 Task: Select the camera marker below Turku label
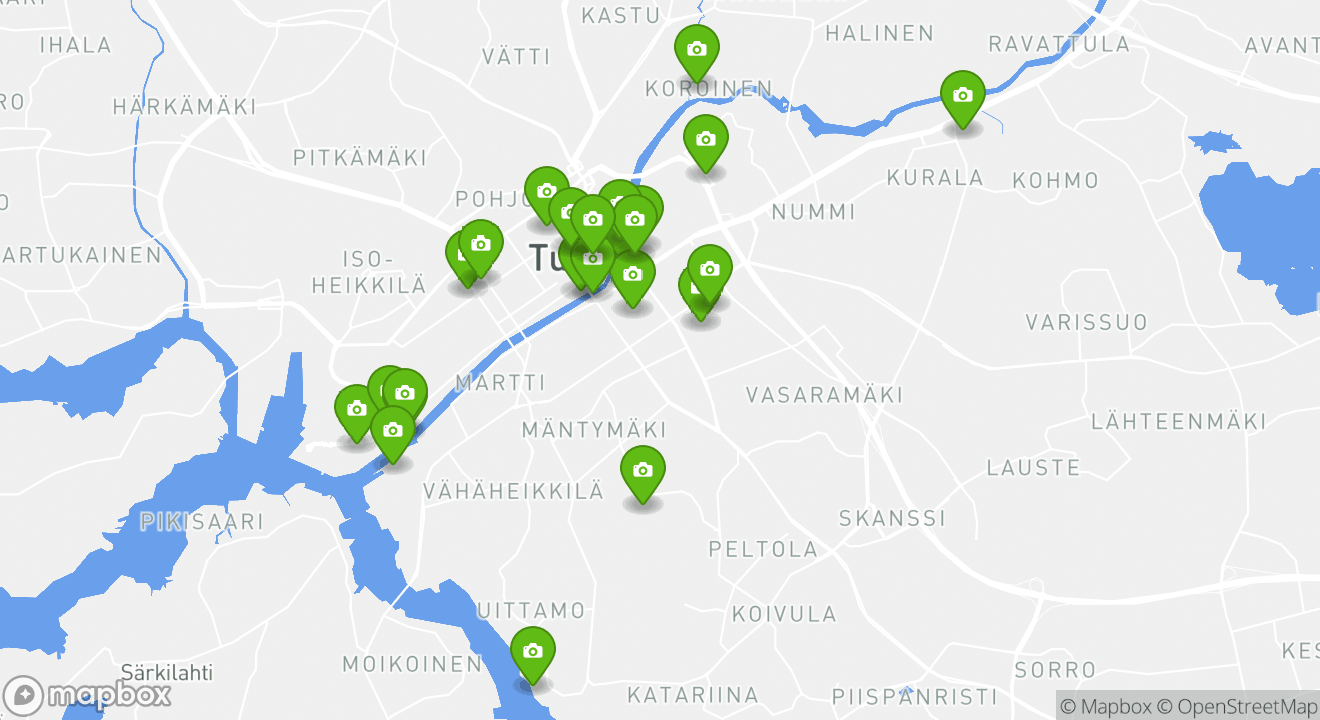coord(592,263)
